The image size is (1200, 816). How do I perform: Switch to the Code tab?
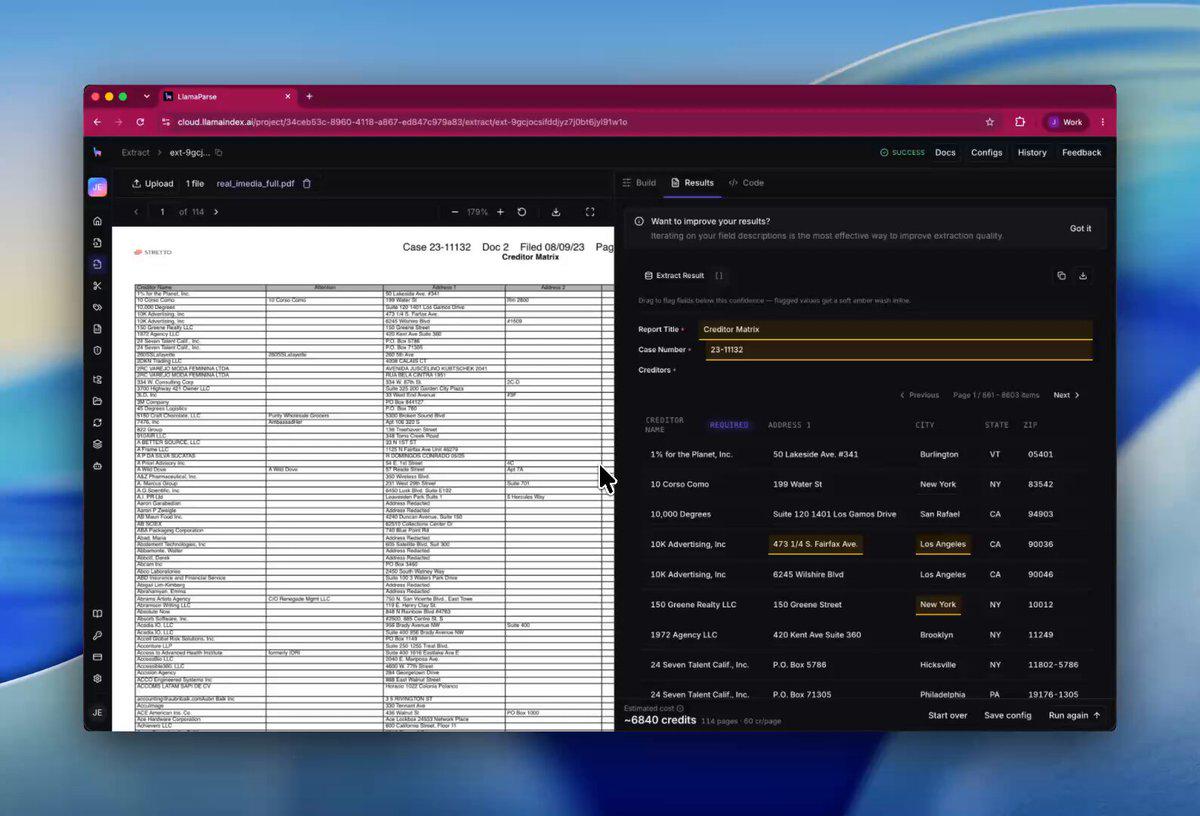tap(746, 183)
